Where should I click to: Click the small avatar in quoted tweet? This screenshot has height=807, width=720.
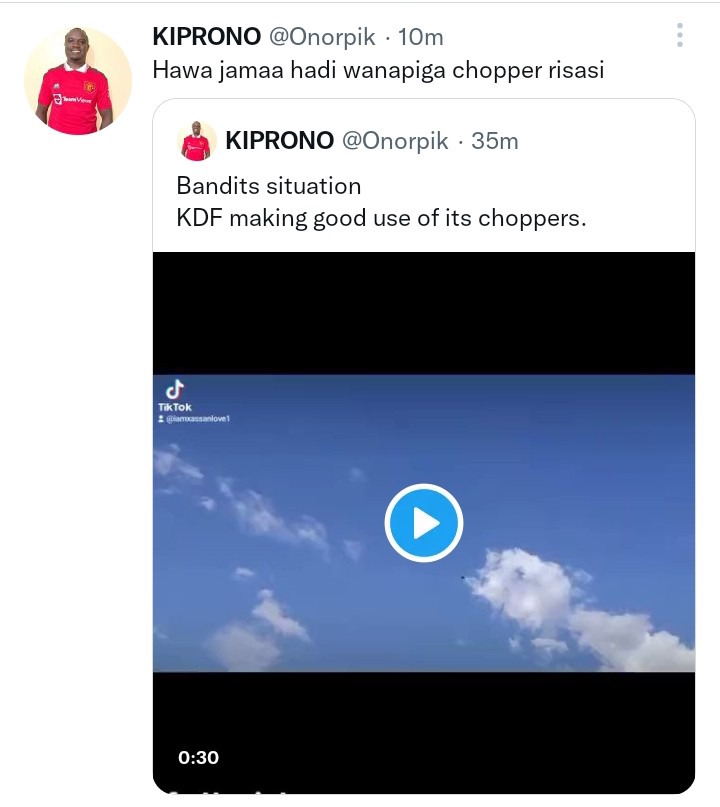196,141
